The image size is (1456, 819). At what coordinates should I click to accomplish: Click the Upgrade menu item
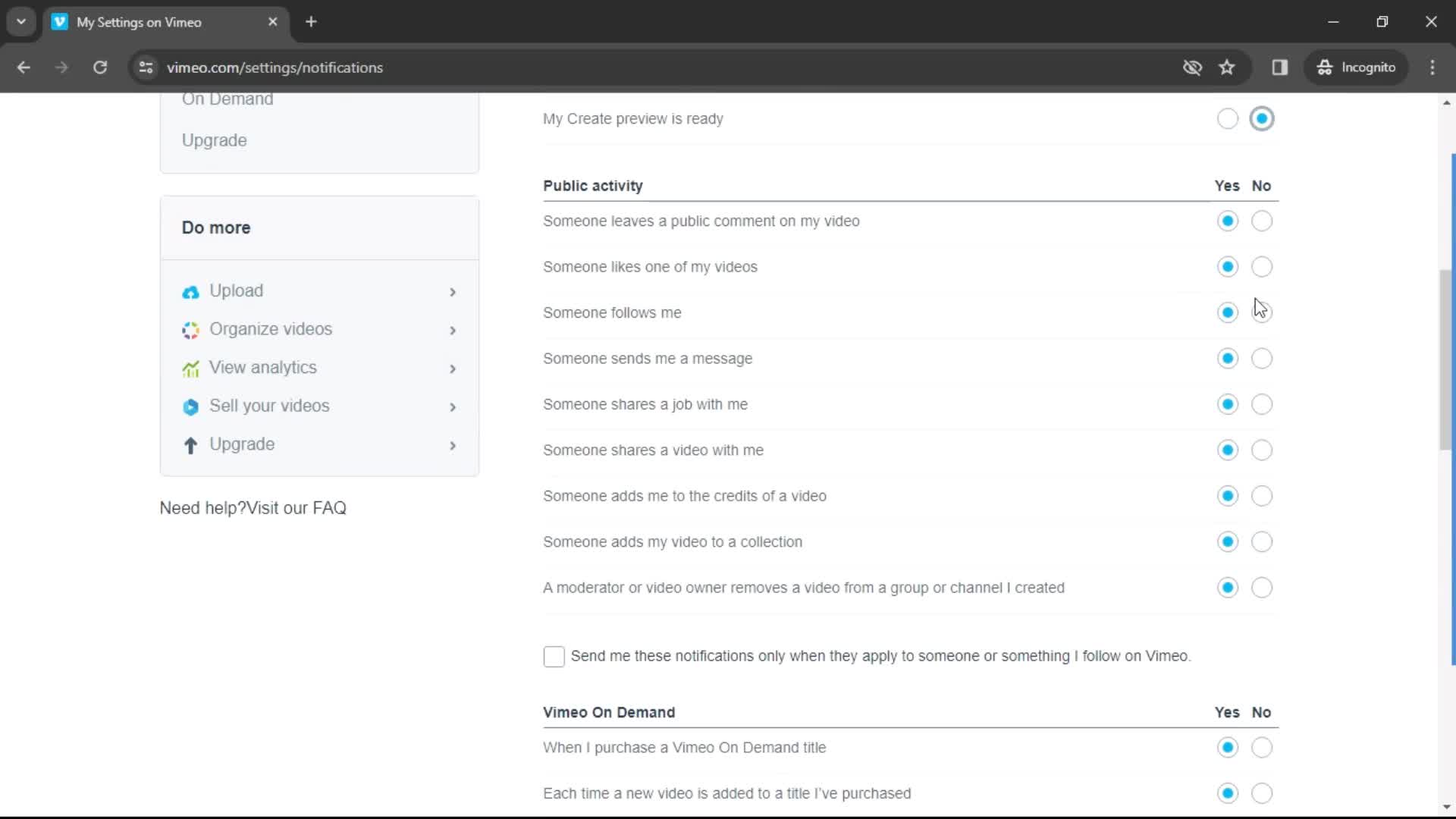[x=214, y=140]
